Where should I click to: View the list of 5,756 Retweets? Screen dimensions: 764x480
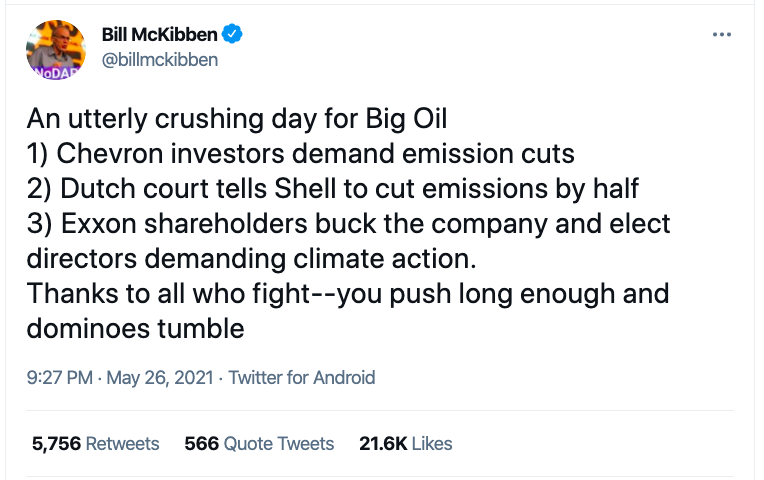(96, 444)
